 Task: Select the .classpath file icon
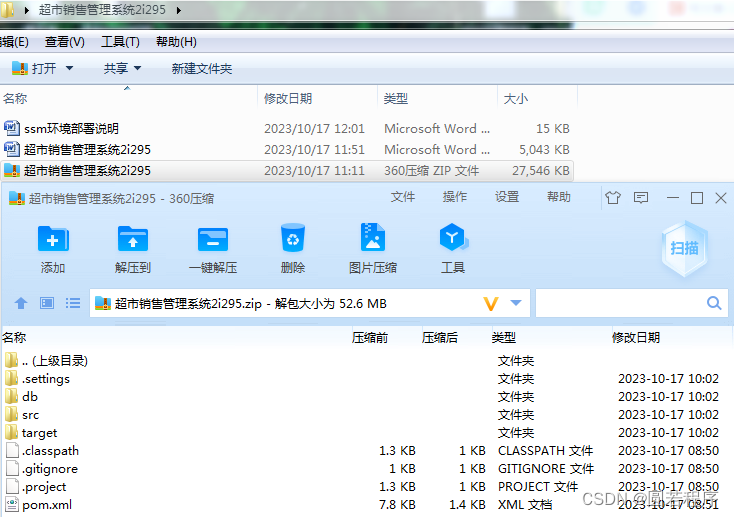[x=12, y=451]
